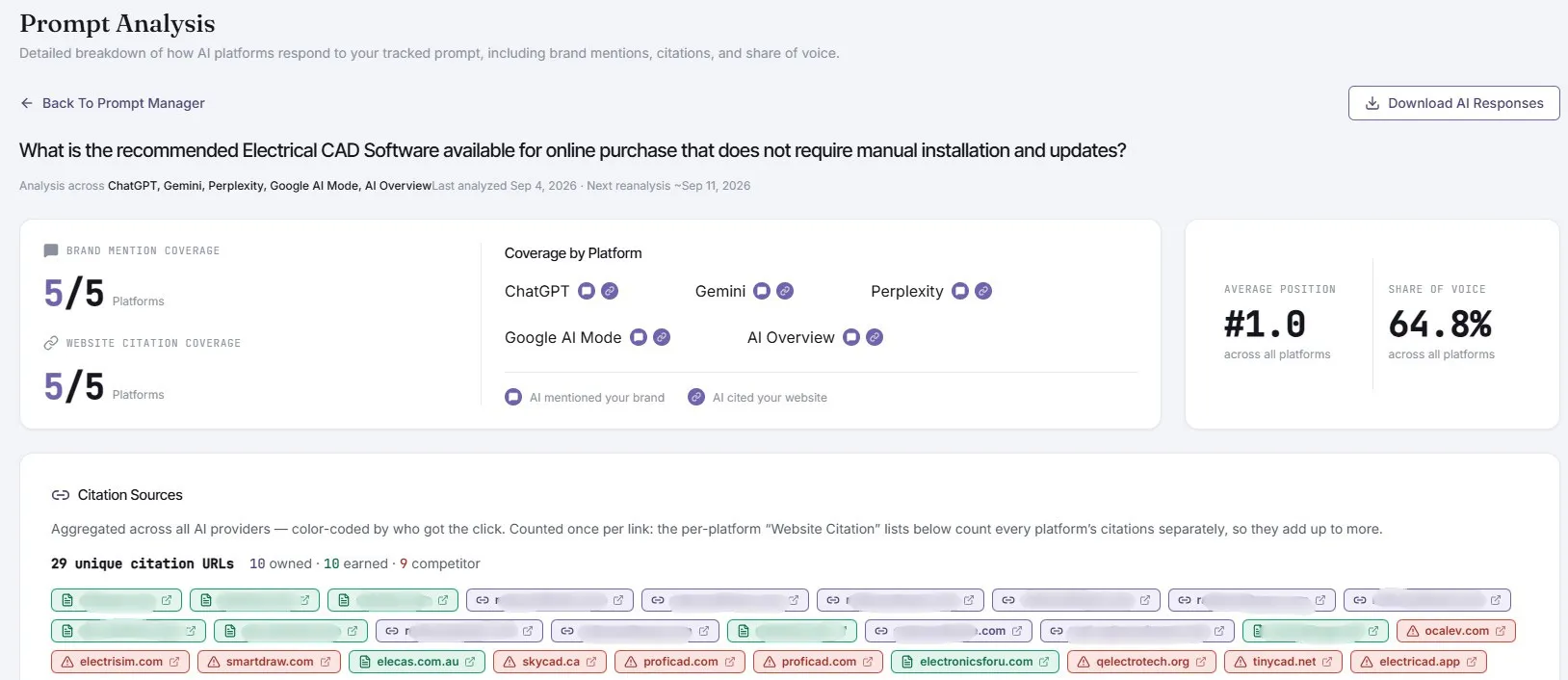Click Gemini's brand mention icon
1568x680 pixels.
tap(762, 291)
